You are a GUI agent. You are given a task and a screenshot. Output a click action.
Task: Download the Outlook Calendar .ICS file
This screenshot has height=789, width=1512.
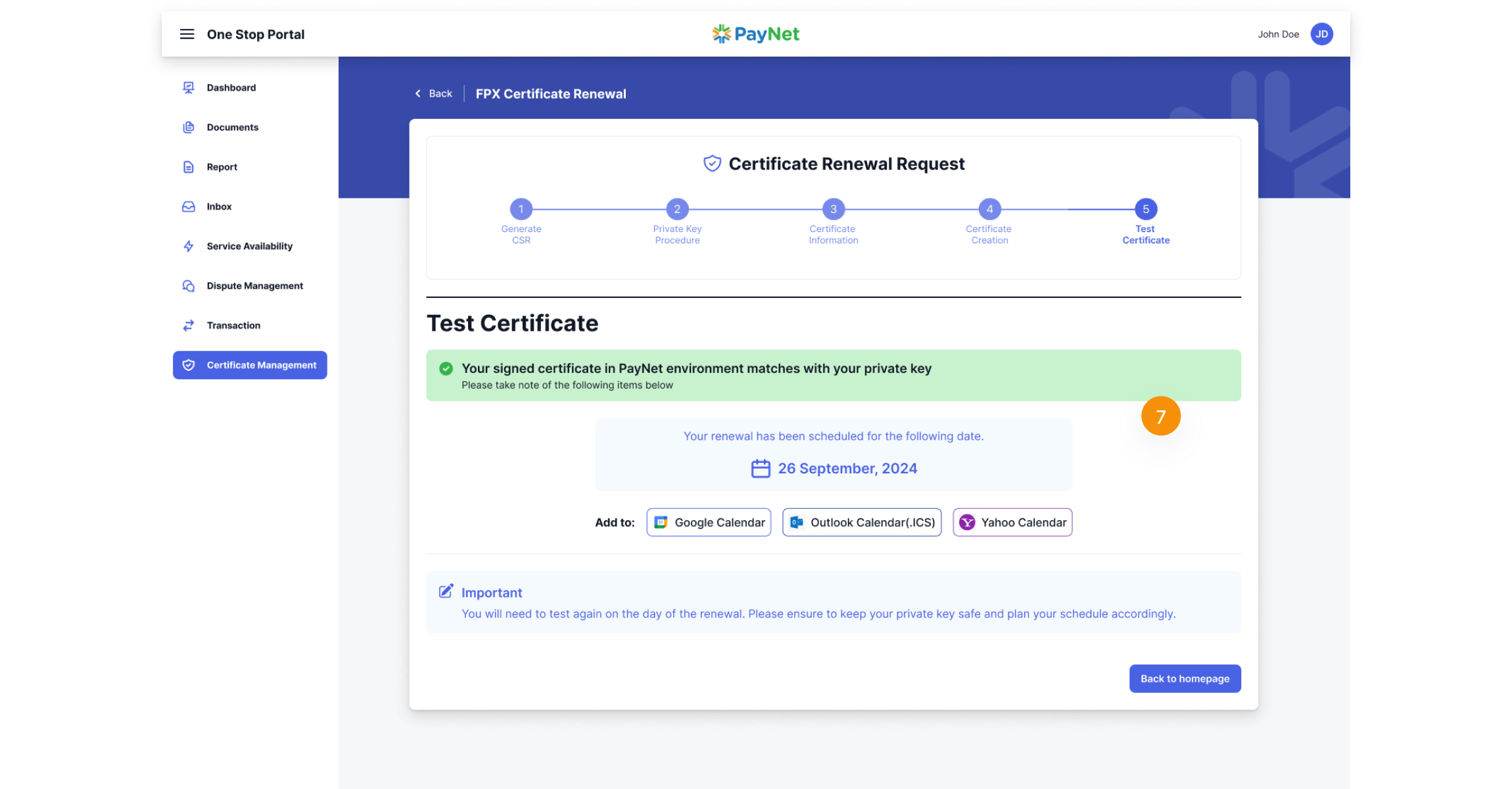(861, 522)
